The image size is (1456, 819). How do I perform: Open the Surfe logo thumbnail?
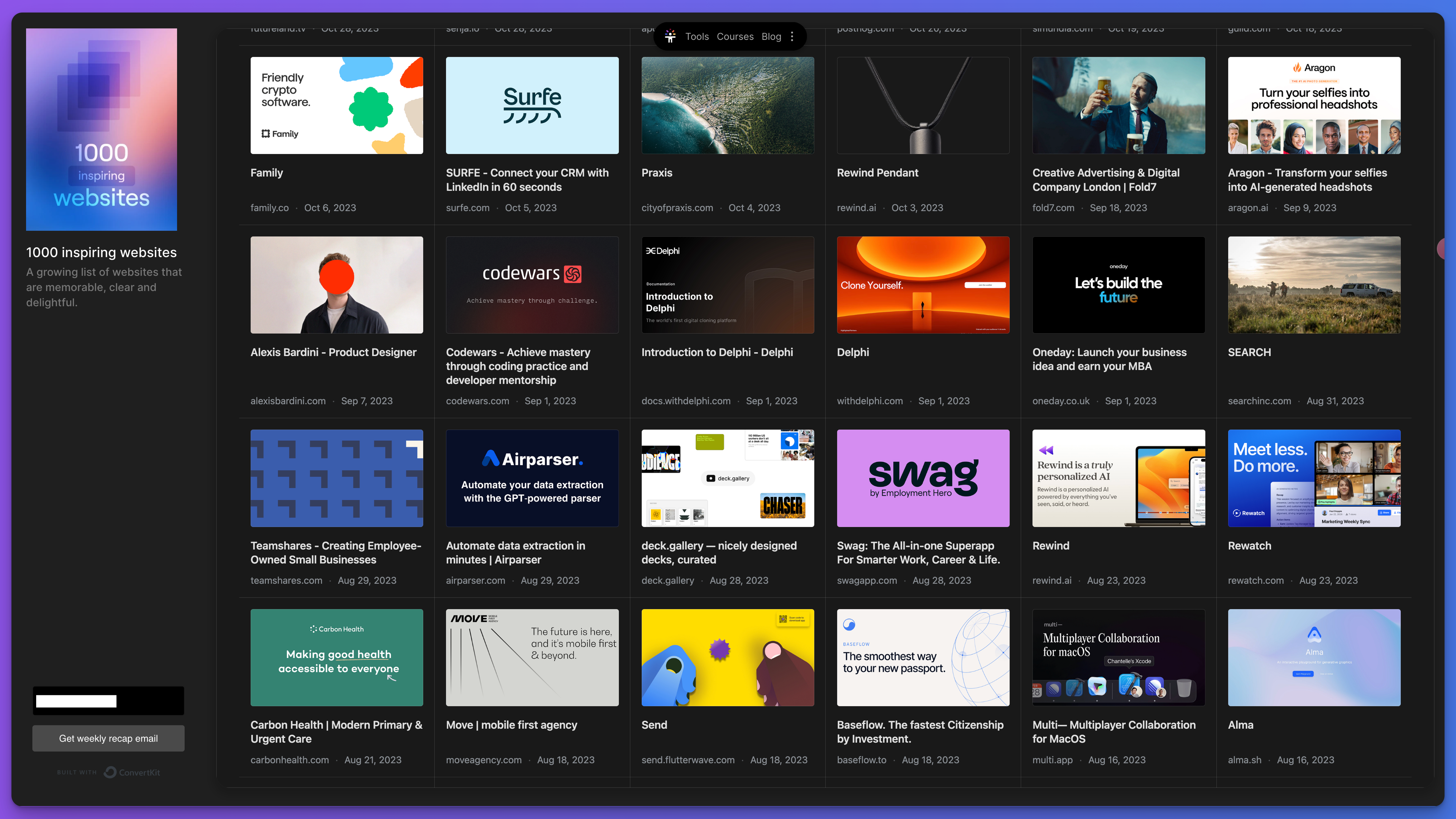(x=532, y=105)
